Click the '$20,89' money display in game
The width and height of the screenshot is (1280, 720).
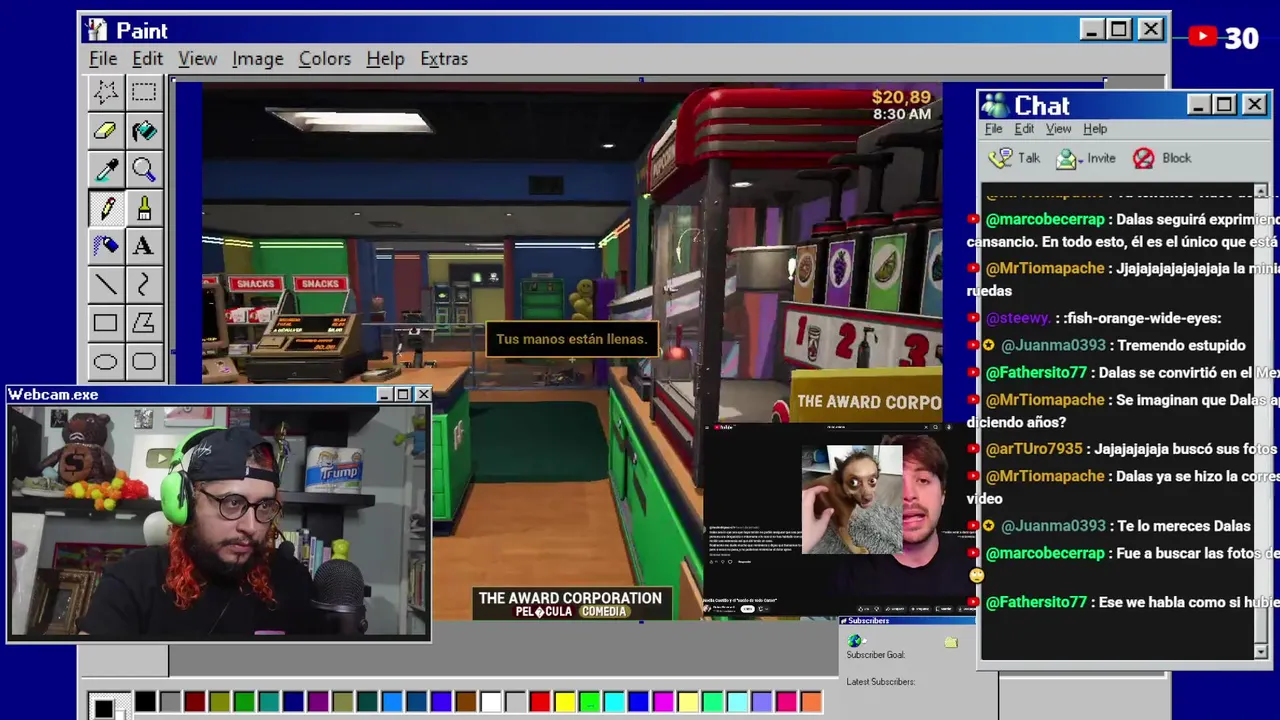pos(901,97)
